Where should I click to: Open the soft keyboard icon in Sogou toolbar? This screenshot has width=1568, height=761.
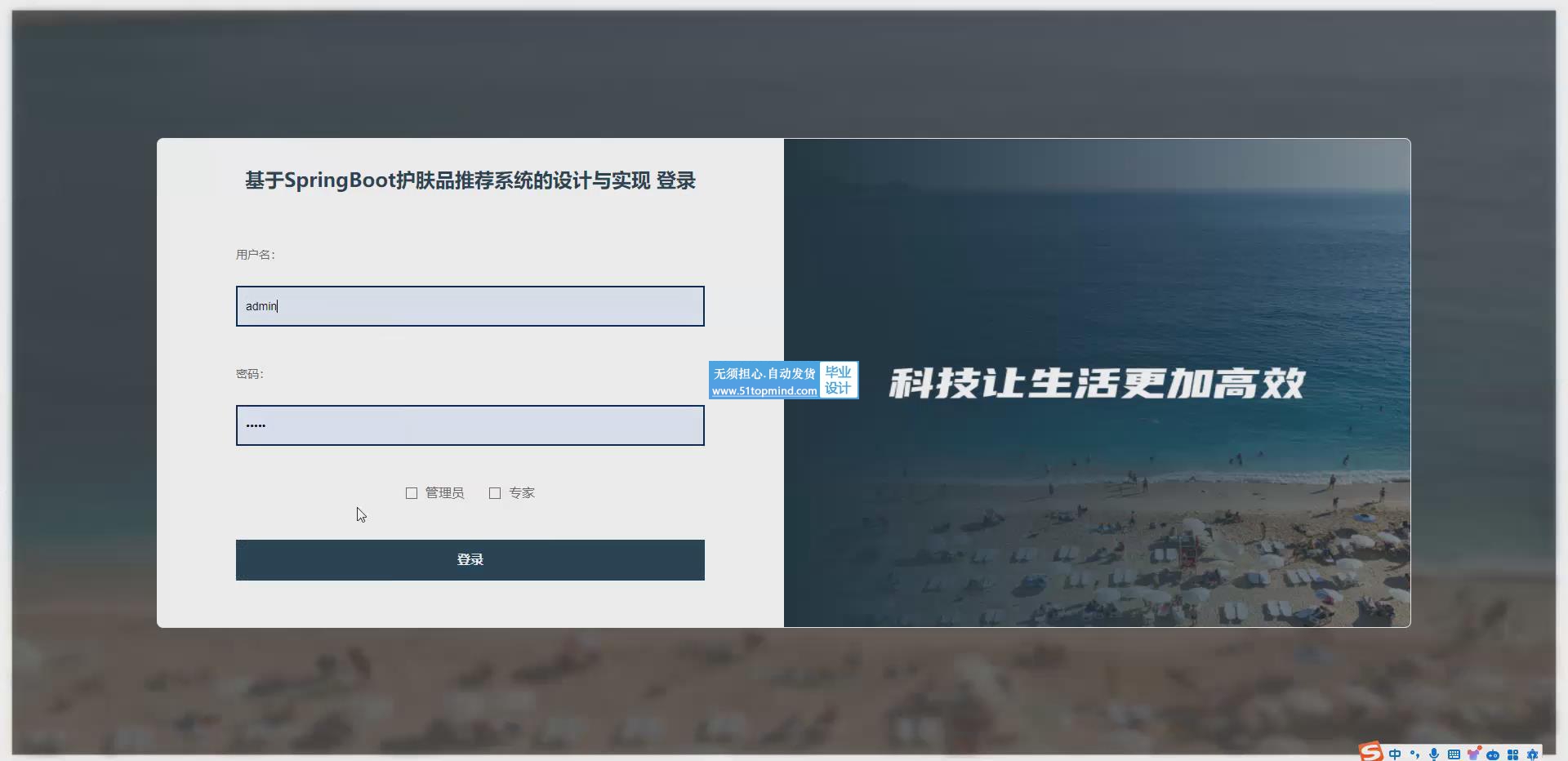1454,754
